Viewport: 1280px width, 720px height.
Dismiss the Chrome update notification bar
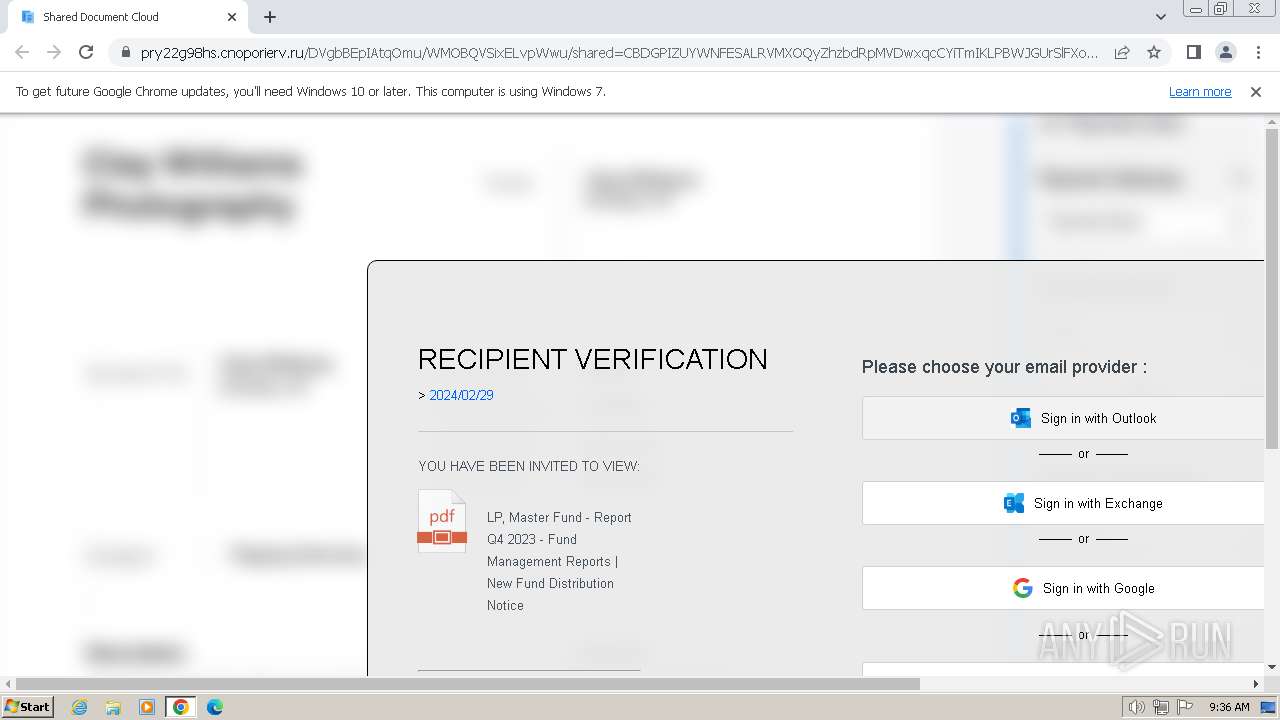pyautogui.click(x=1256, y=91)
